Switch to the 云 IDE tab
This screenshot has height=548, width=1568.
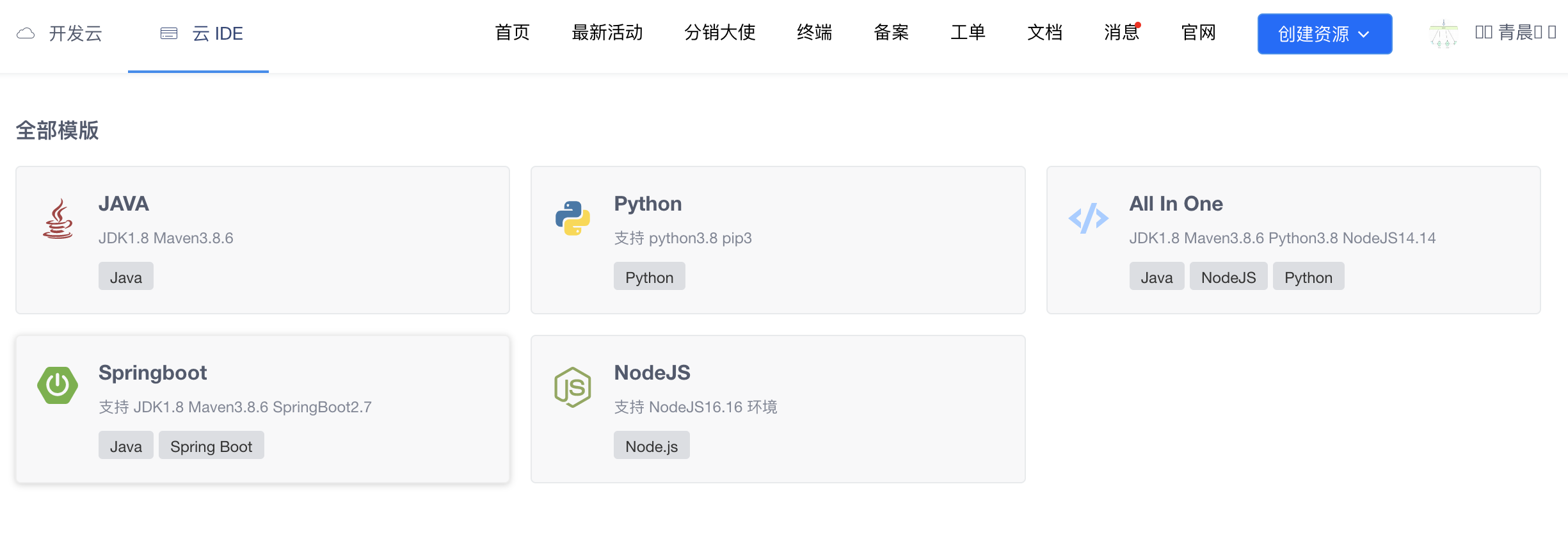198,35
